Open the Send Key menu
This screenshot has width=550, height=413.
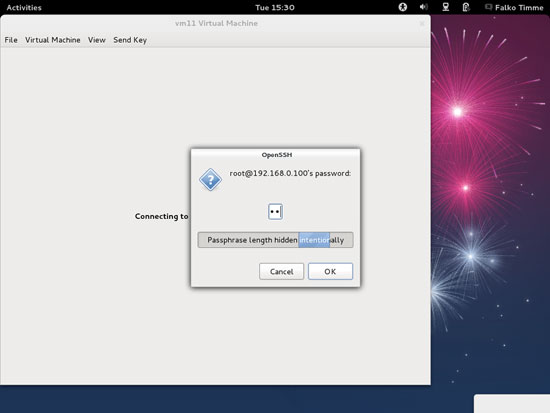(x=130, y=40)
